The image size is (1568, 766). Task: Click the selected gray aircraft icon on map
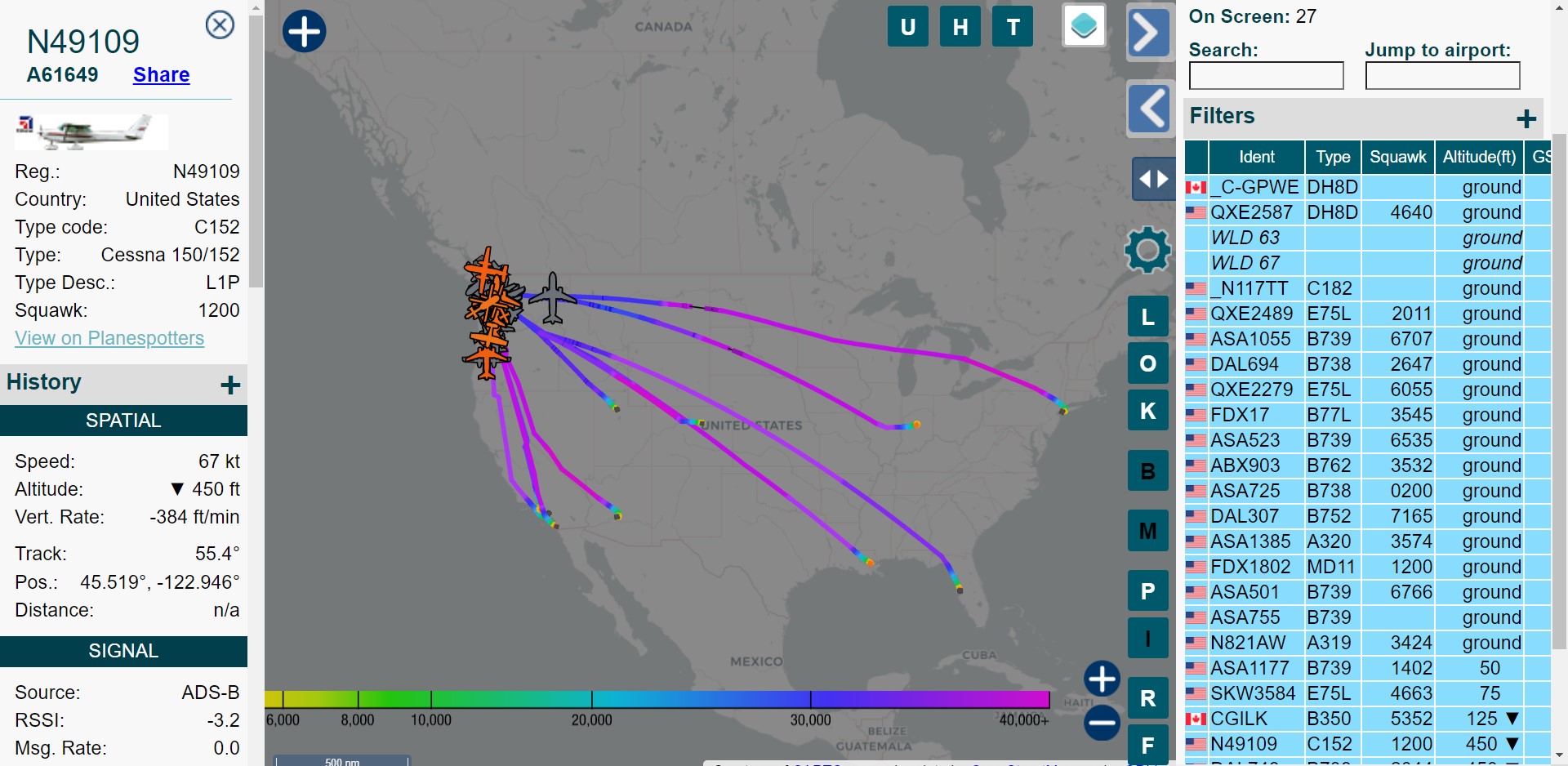(x=553, y=297)
